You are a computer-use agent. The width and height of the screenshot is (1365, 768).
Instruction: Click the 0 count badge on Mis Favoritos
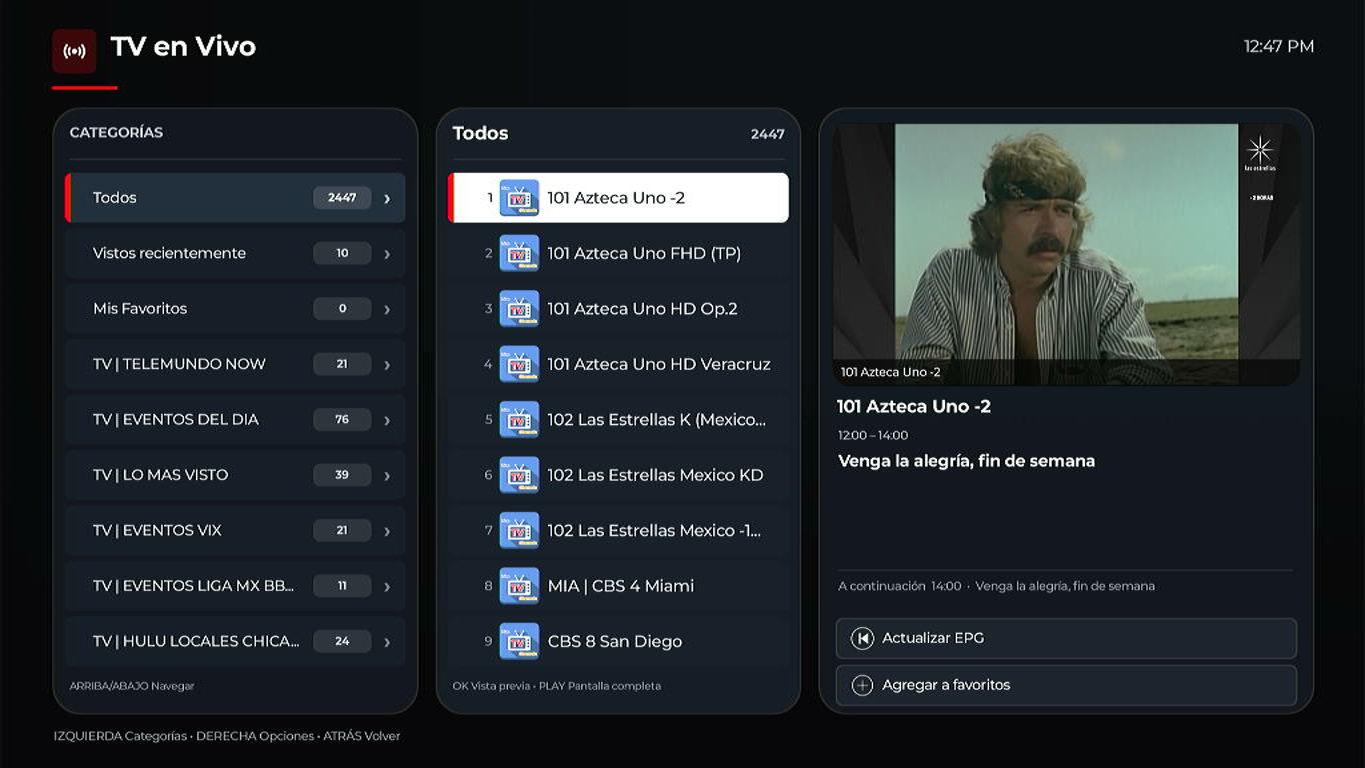[342, 309]
